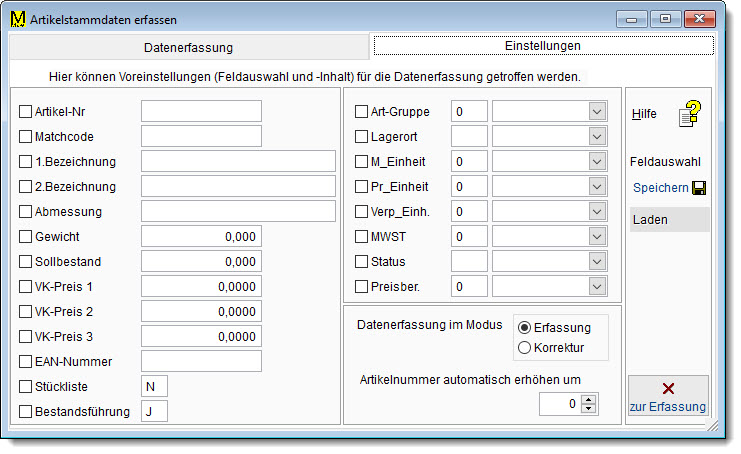Click the Hilfe question mark icon
The image size is (741, 454).
689,114
